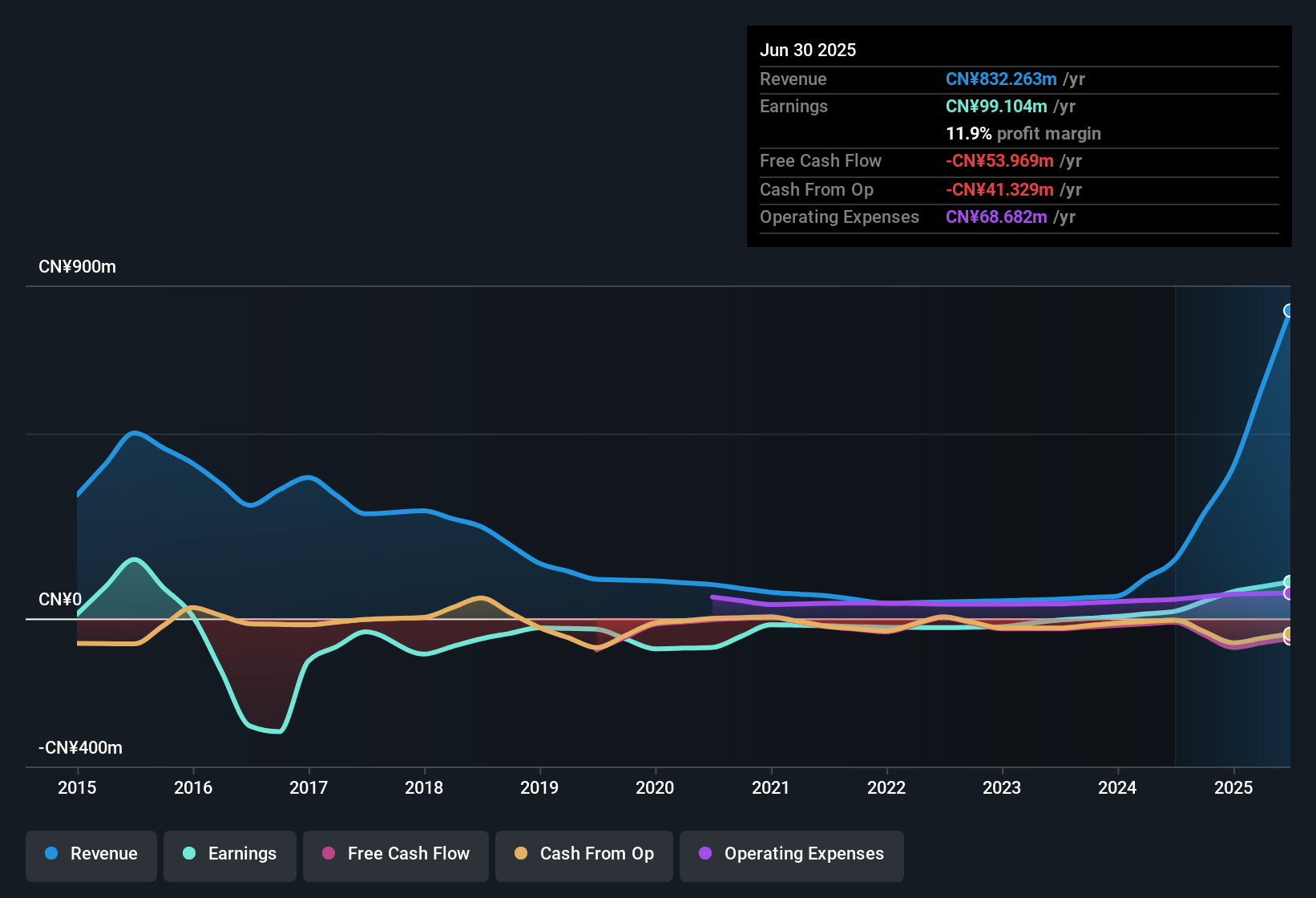Click the blue Revenue legend dot
Viewport: 1316px width, 898px height.
pos(51,854)
